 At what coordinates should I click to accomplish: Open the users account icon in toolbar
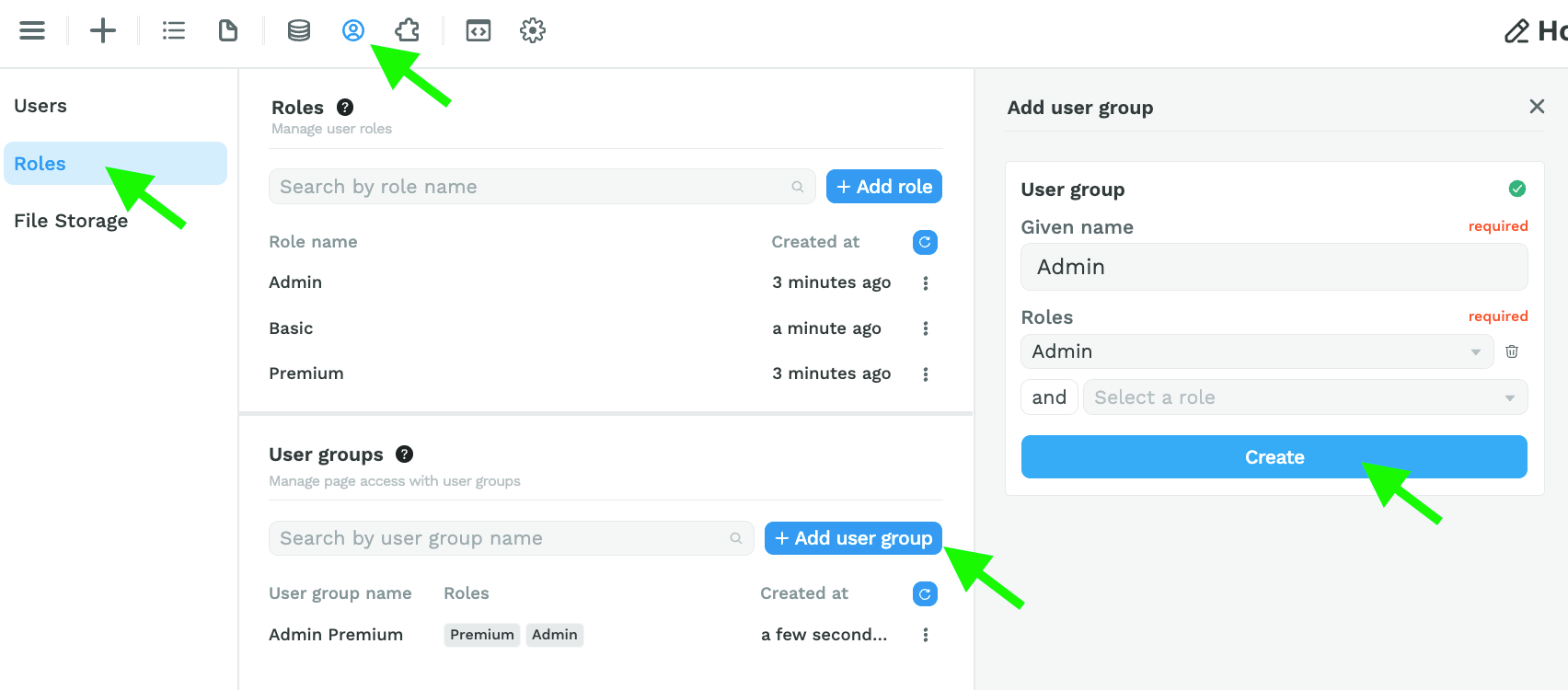pos(353,30)
